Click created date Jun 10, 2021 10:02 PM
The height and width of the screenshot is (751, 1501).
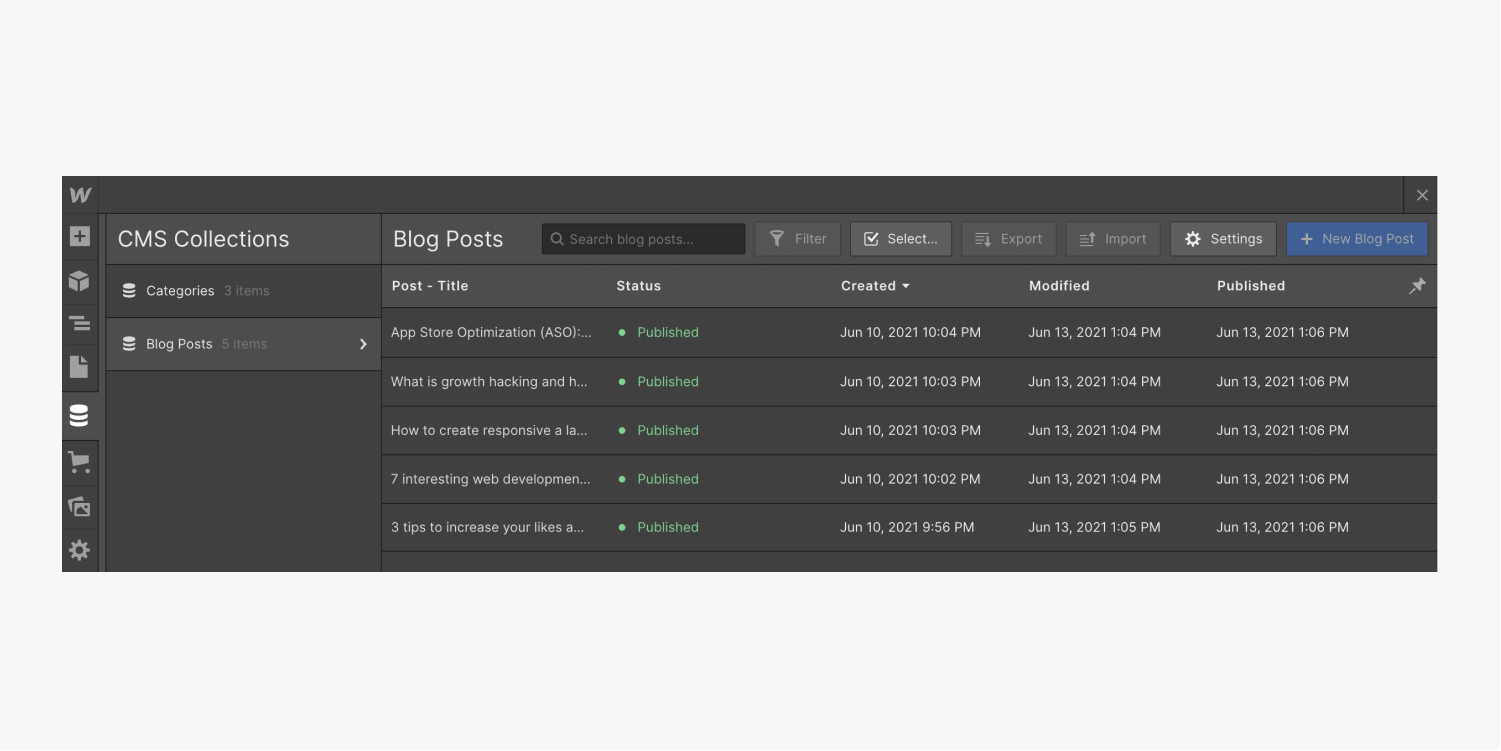[x=910, y=479]
